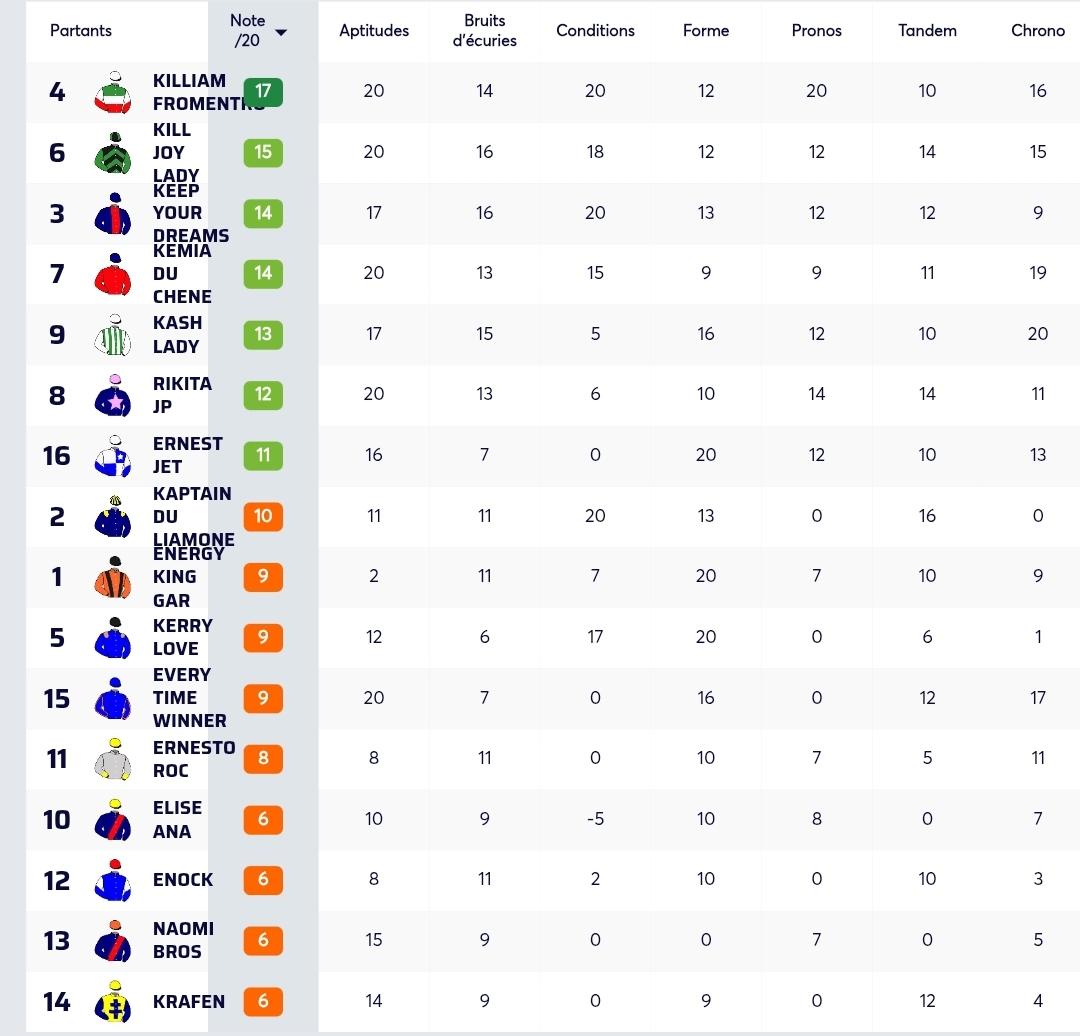This screenshot has height=1036, width=1080.
Task: Click green note badge 17 for Killiam
Action: tap(263, 92)
